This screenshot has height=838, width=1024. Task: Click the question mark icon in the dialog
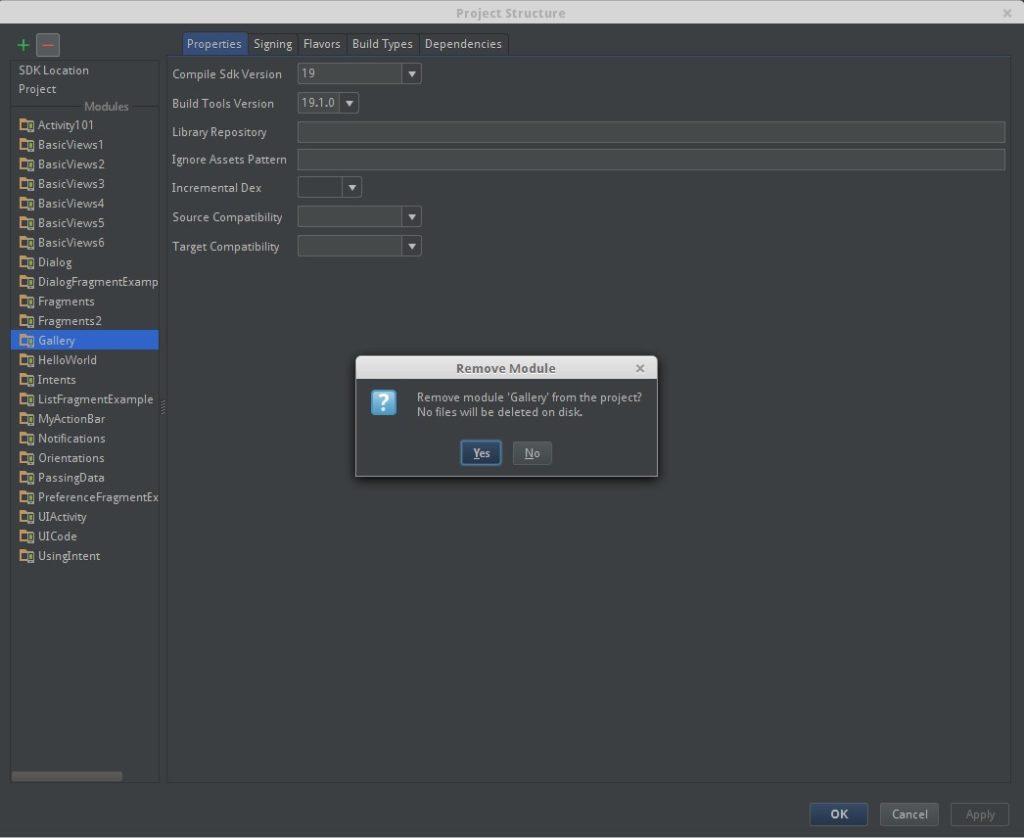[384, 403]
